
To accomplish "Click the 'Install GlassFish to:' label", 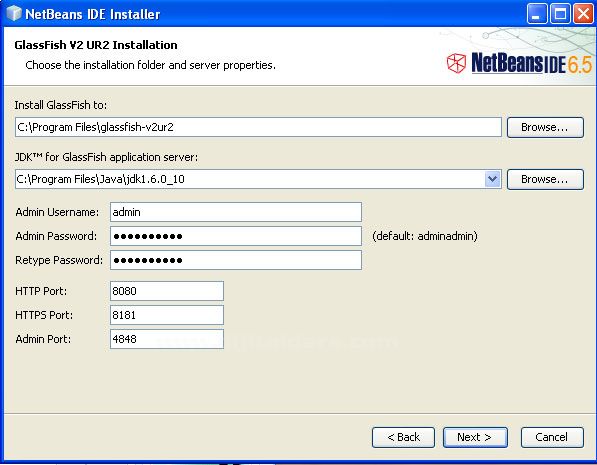I will pyautogui.click(x=61, y=105).
